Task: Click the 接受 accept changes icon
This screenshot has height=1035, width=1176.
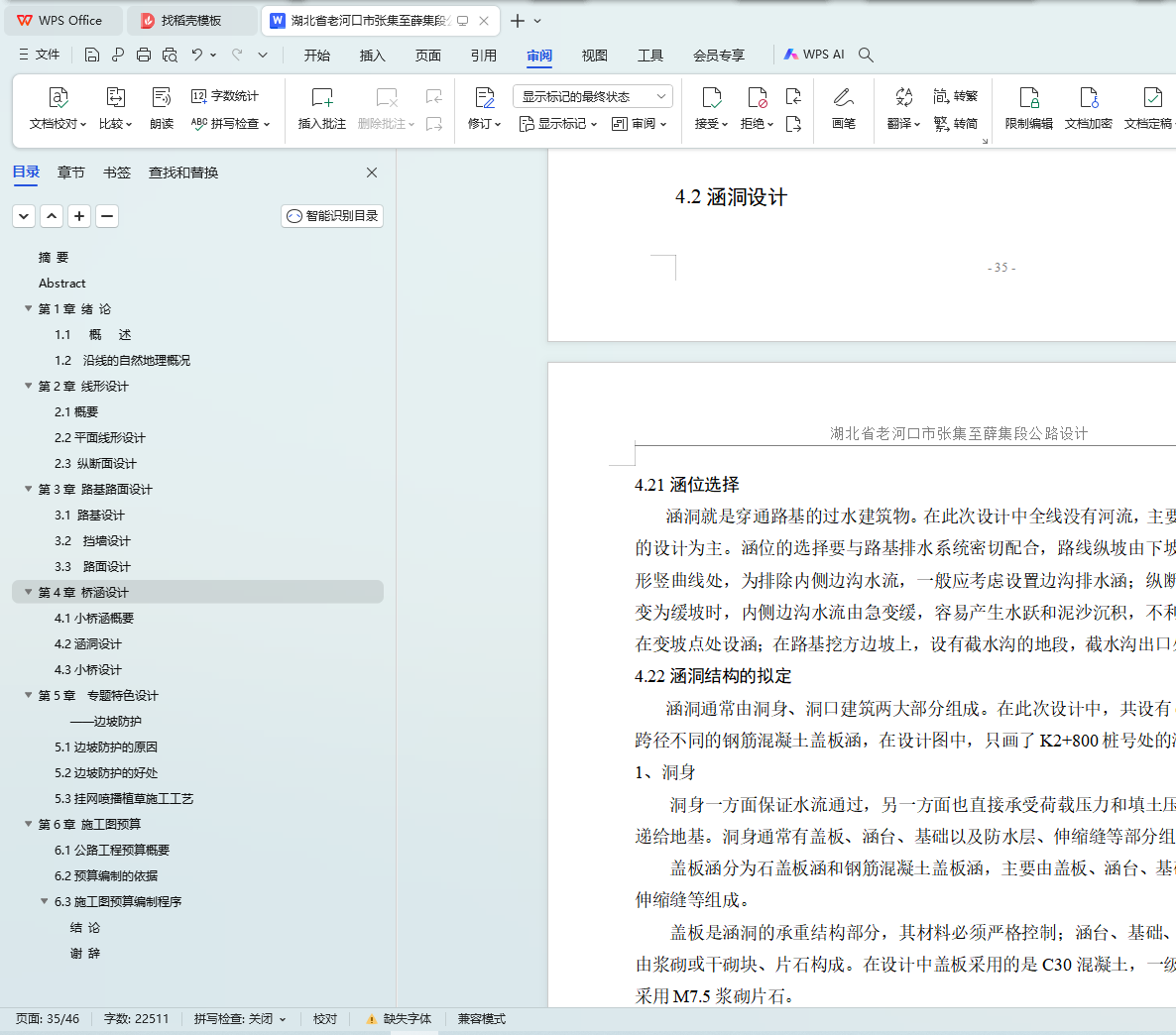Action: 711,97
